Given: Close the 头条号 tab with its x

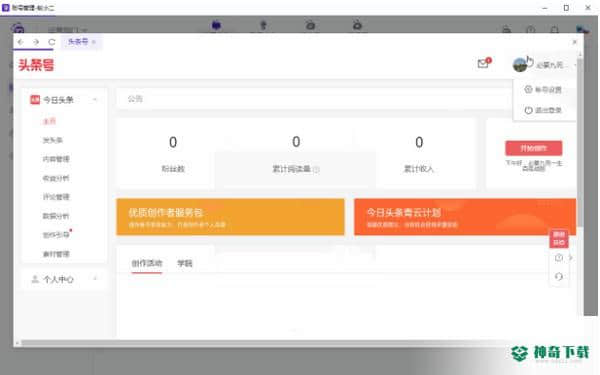Looking at the screenshot, I should [94, 42].
